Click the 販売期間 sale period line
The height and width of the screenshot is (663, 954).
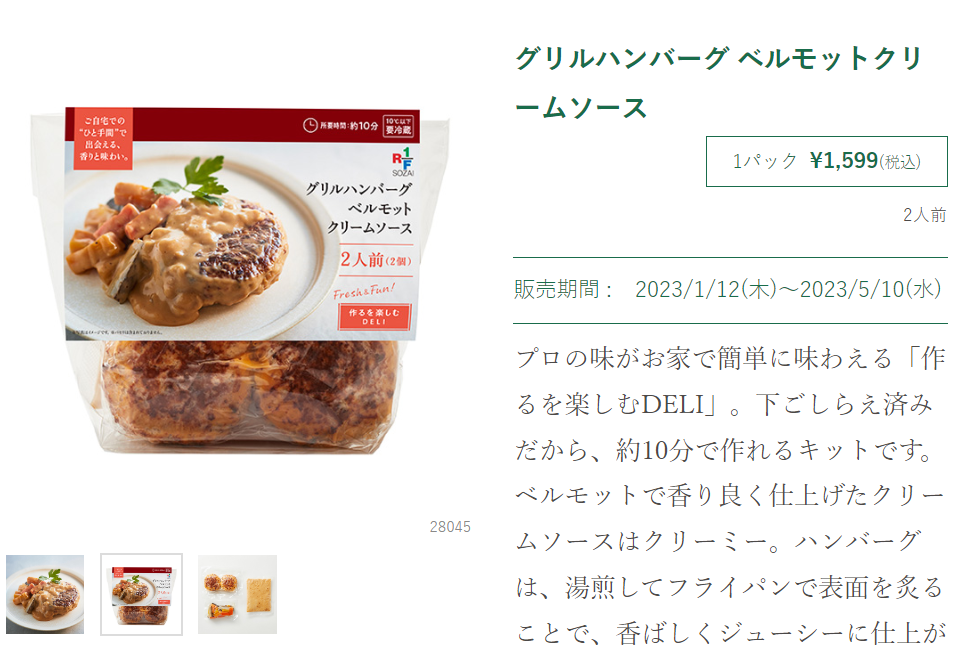pos(728,290)
